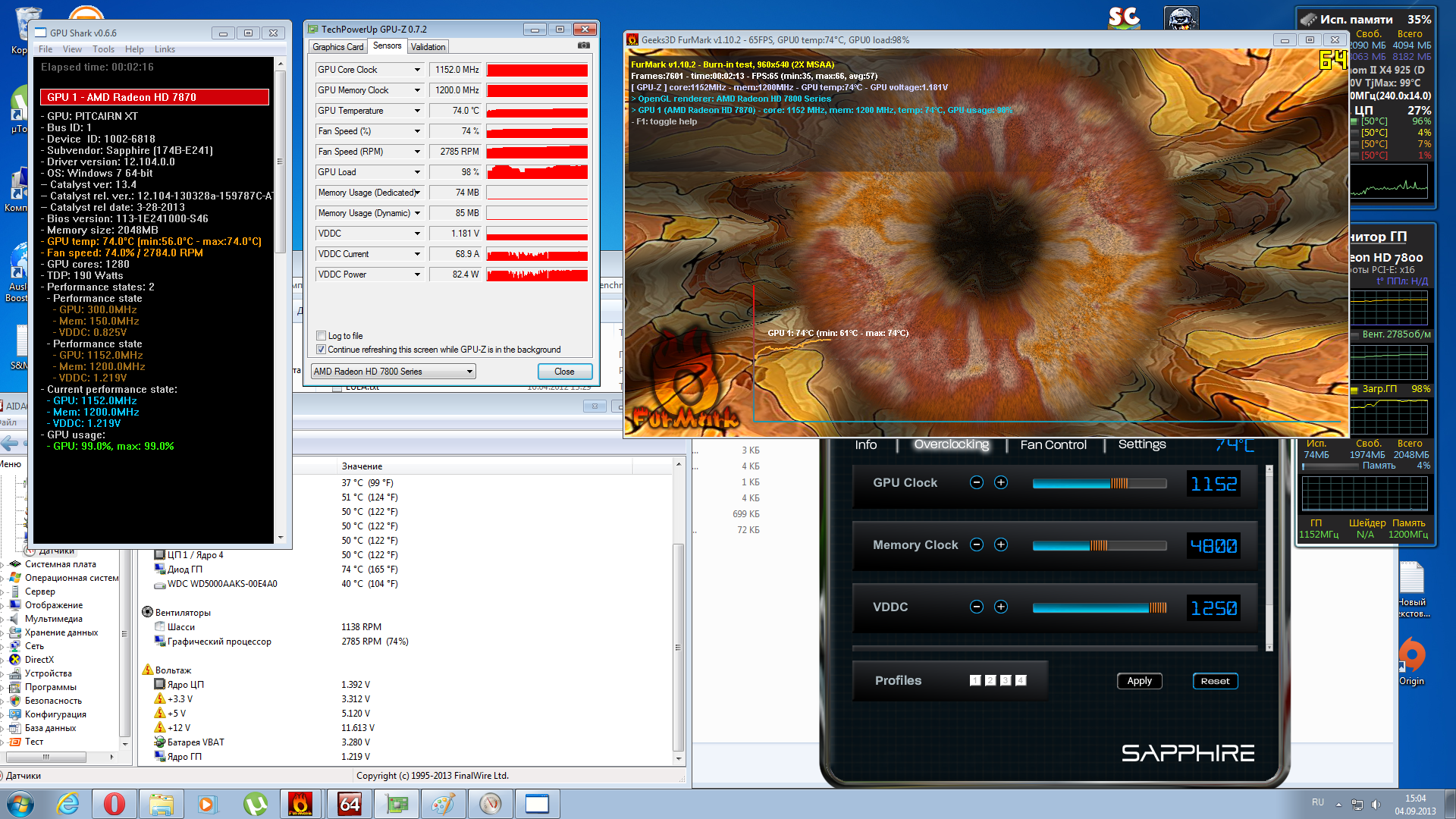Switch to the Graphics Card tab
This screenshot has height=819, width=1456.
tap(338, 47)
